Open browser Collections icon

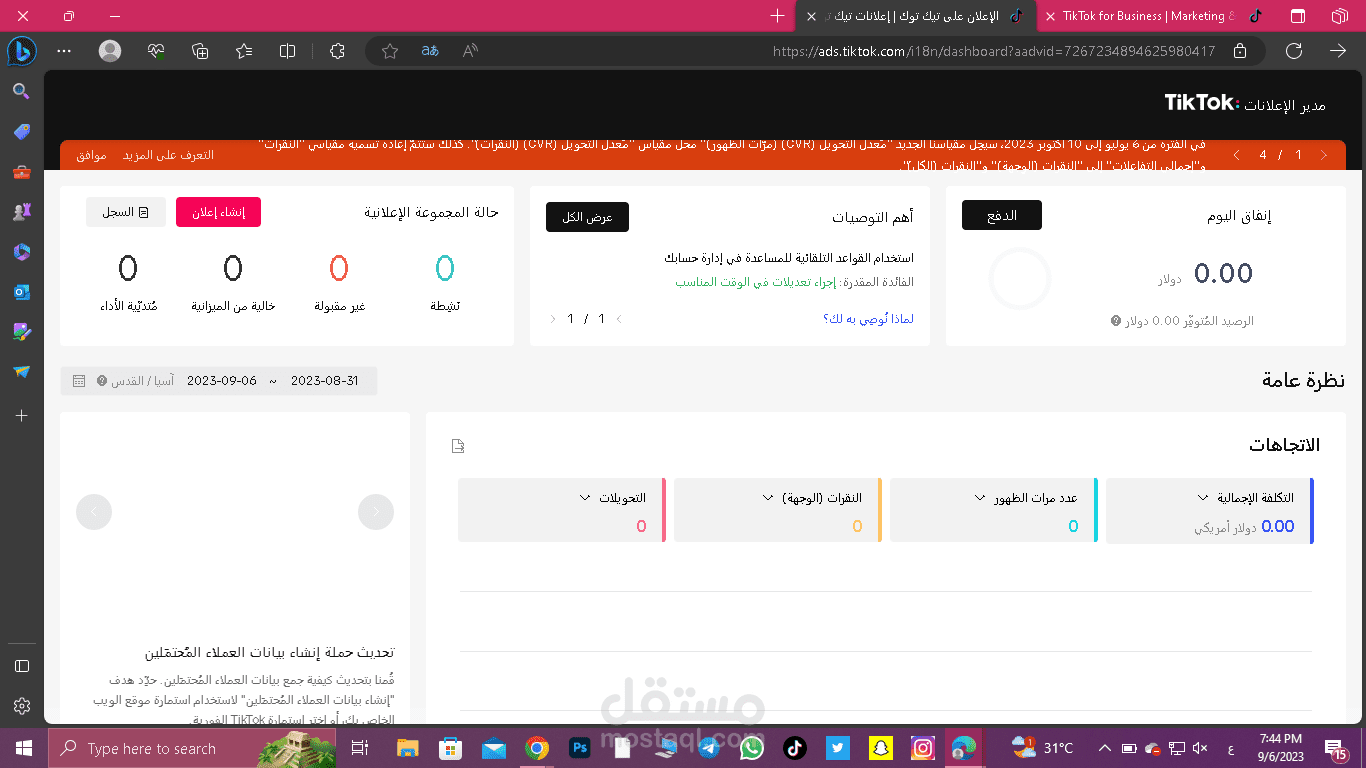point(200,51)
